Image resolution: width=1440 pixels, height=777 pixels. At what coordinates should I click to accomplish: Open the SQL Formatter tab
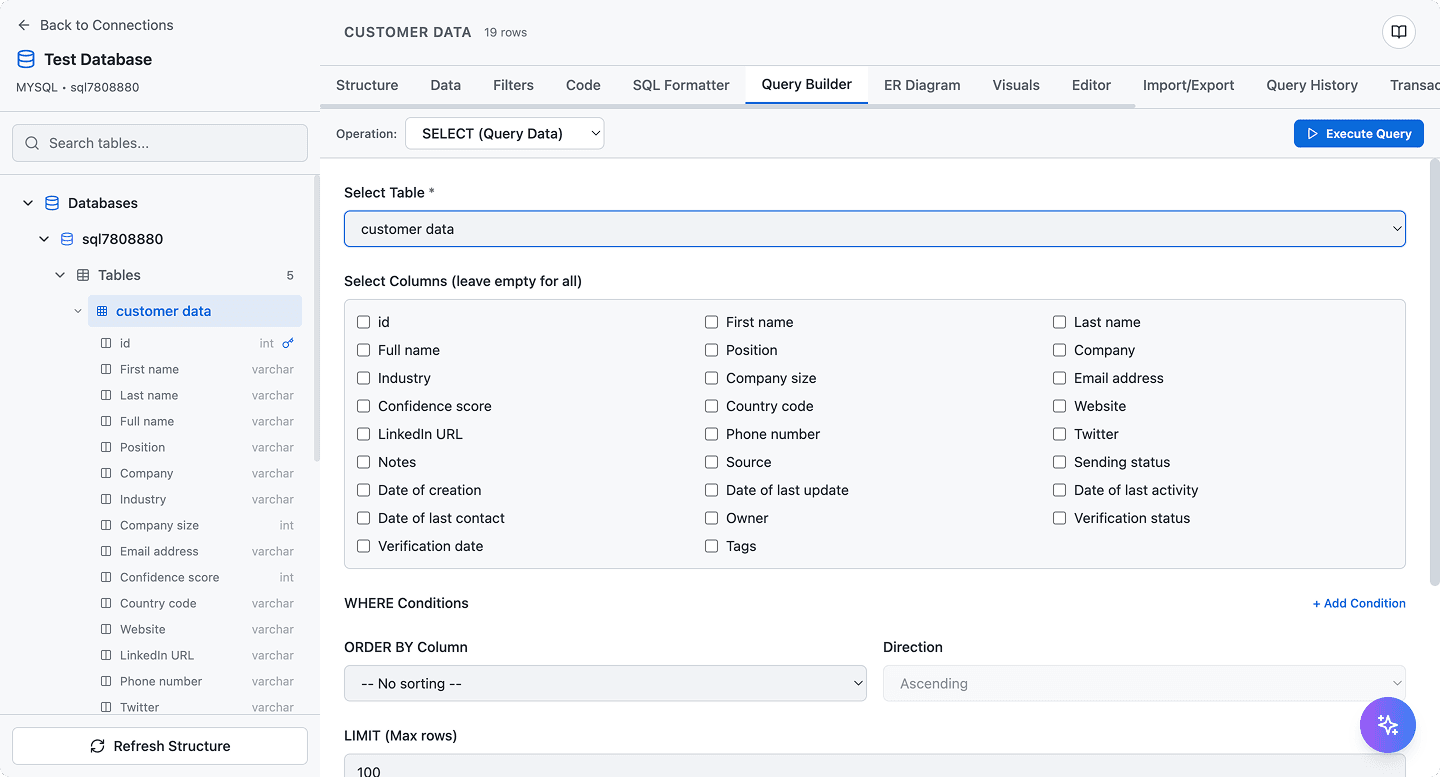click(681, 85)
